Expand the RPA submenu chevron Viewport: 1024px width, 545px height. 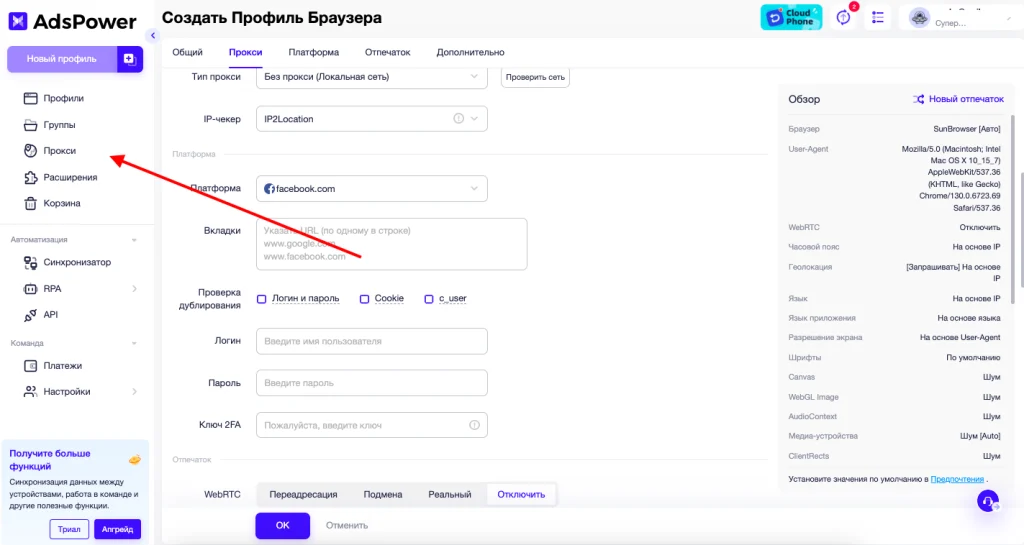[135, 288]
